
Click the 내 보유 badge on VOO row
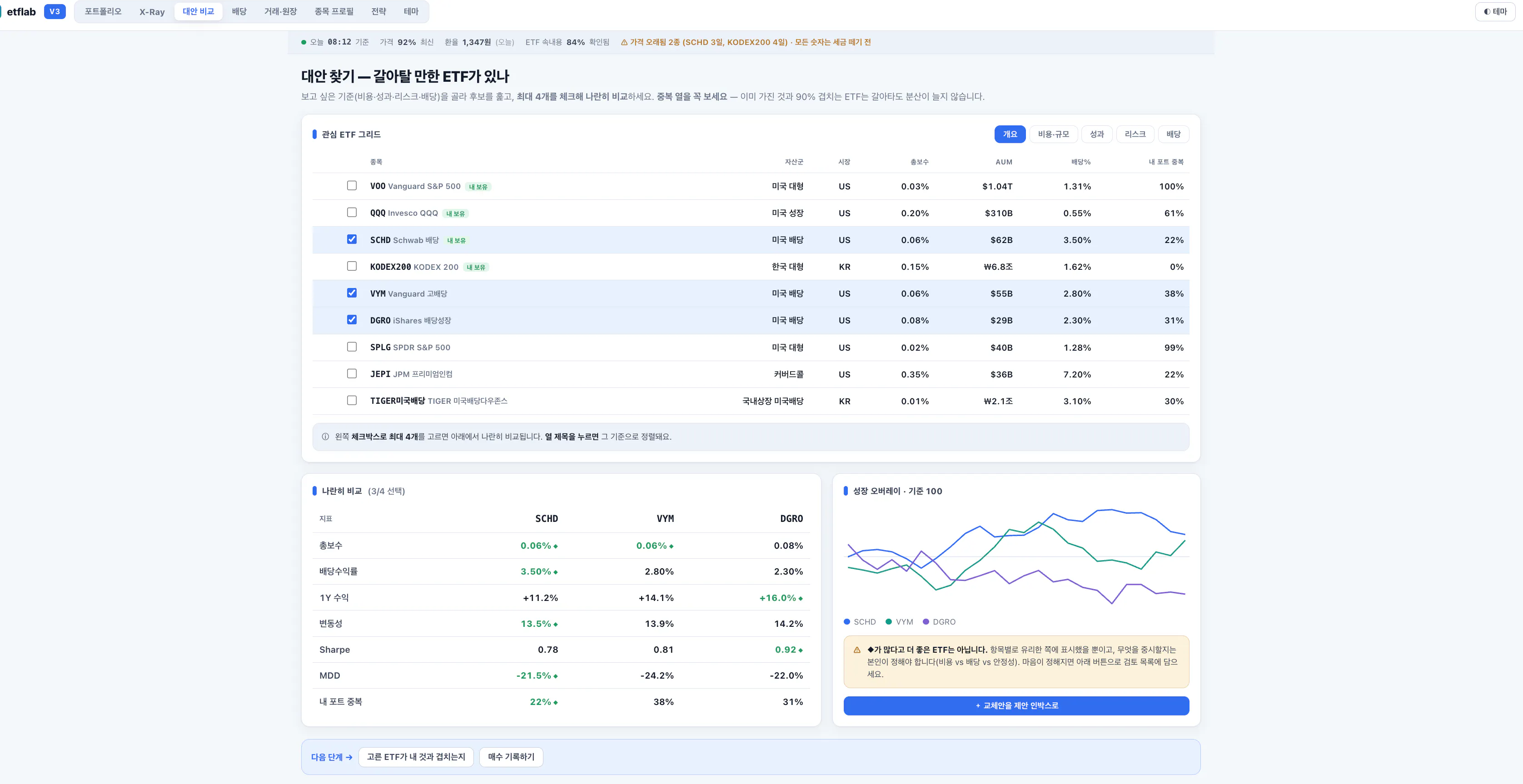(x=478, y=187)
